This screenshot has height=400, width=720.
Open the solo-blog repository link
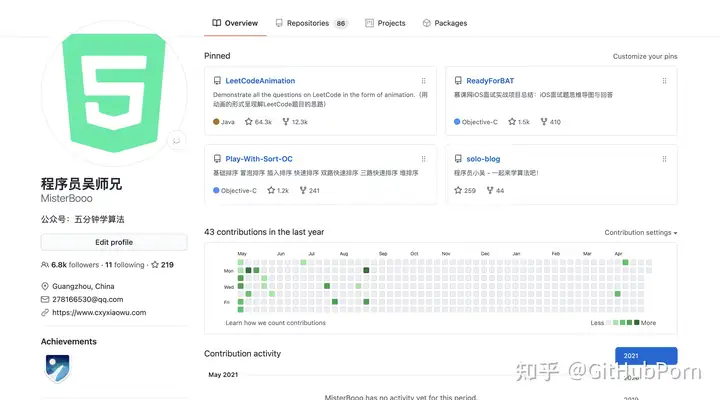coord(483,159)
